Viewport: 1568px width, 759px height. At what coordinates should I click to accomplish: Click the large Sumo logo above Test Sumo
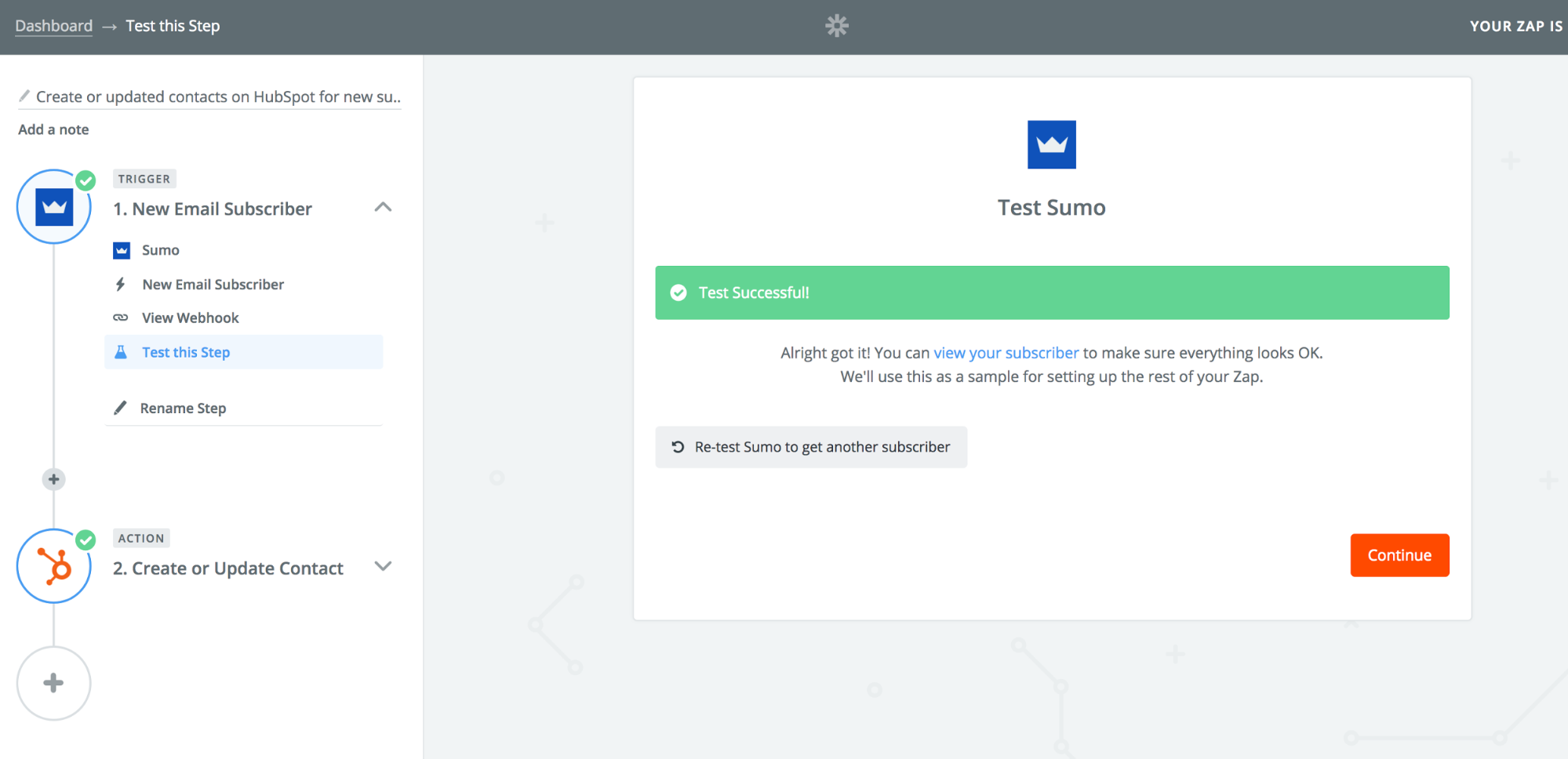1052,144
